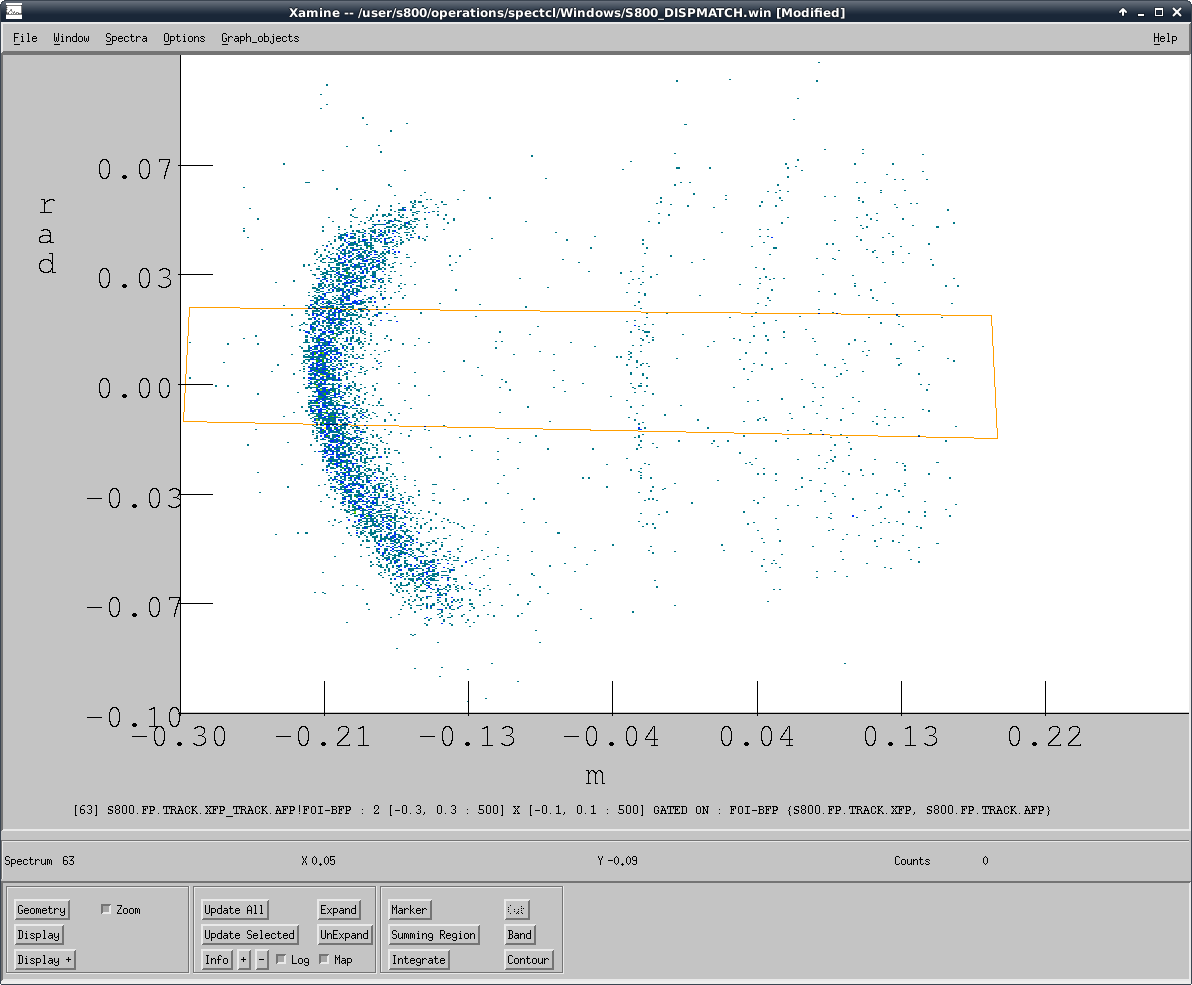The image size is (1192, 985).
Task: Click the Update All button
Action: pos(234,910)
